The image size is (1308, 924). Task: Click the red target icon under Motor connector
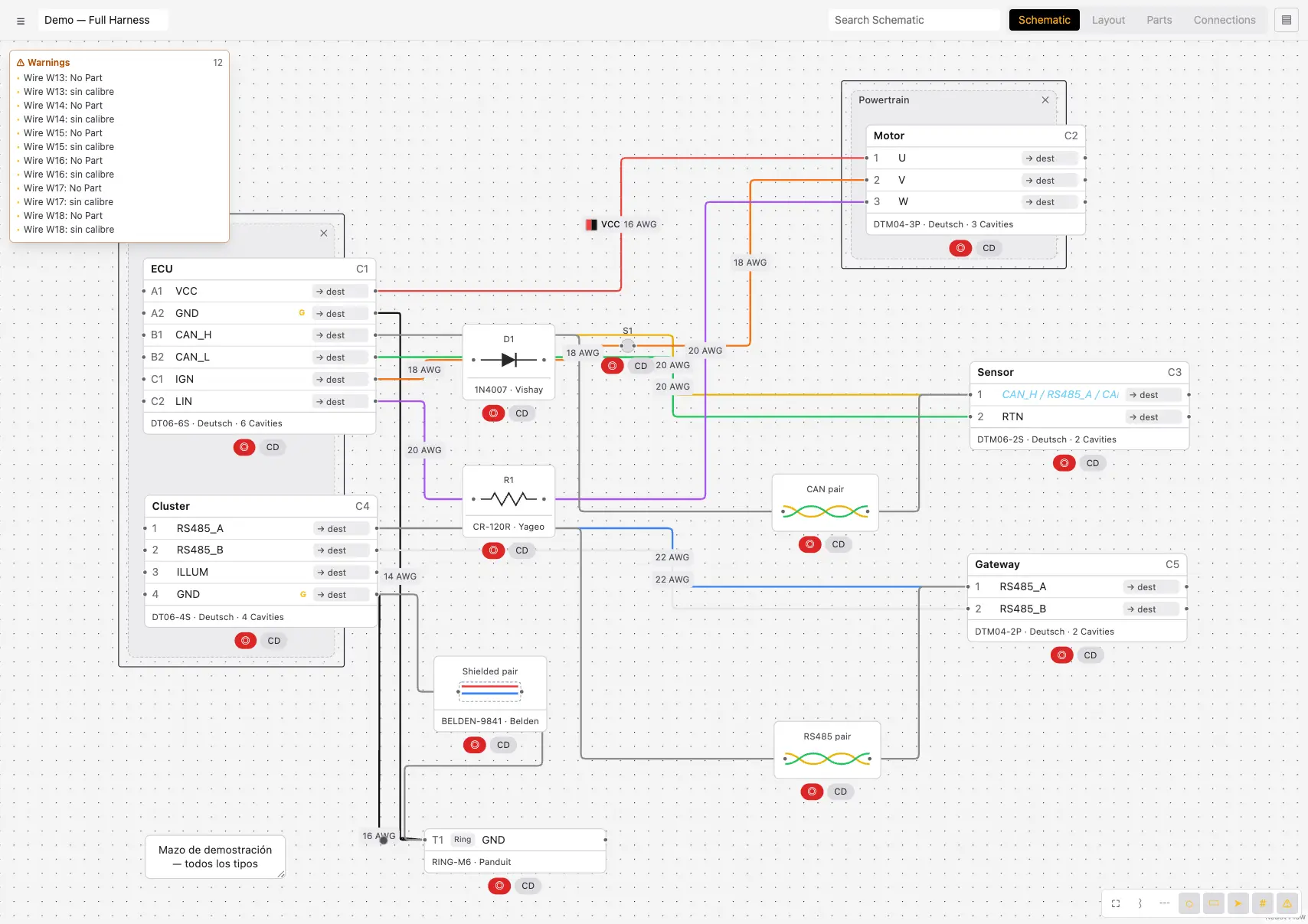click(x=960, y=248)
